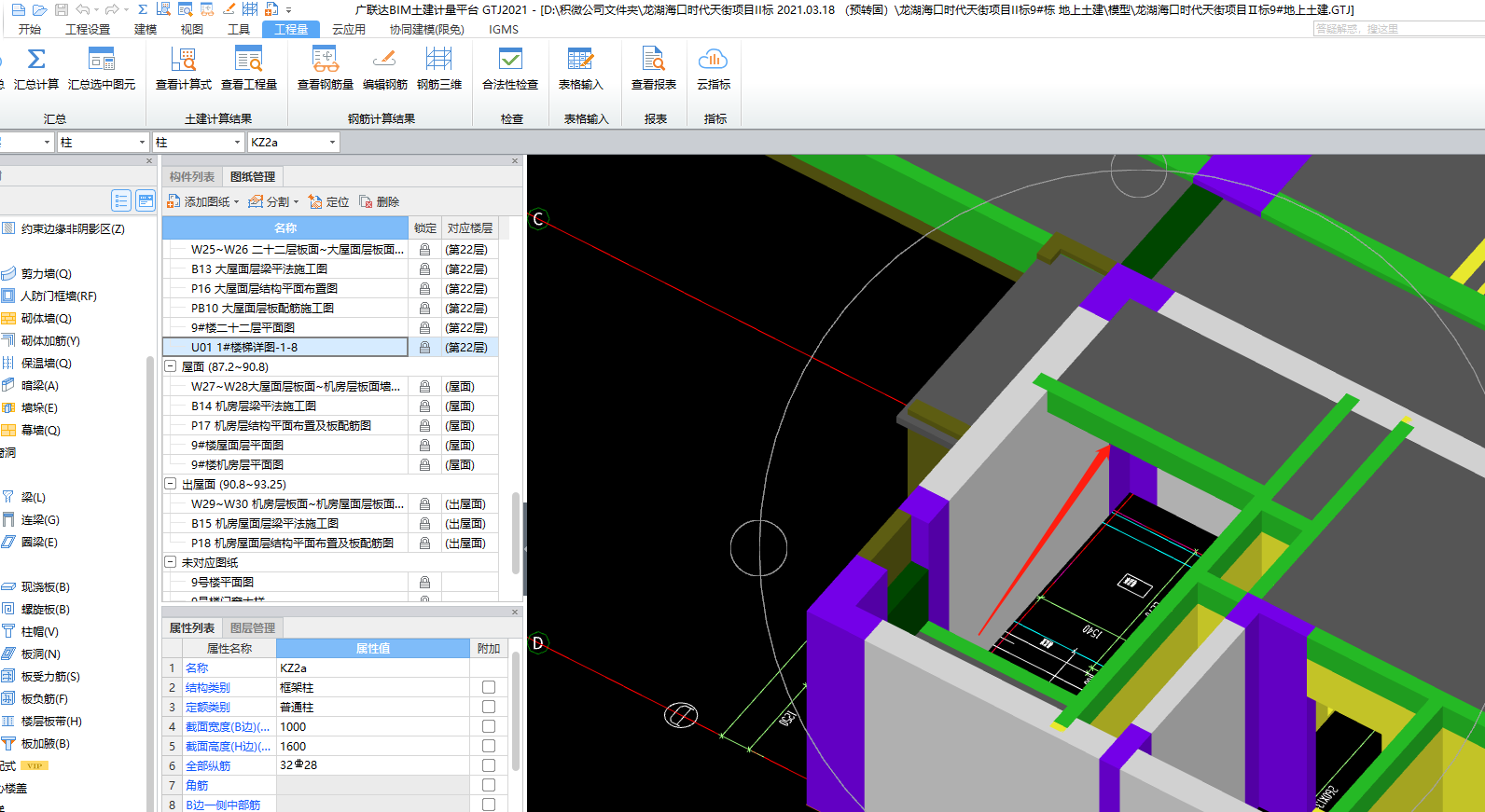Screen dimensions: 1485x812
Task: Click 添加图纸 button
Action: pos(198,201)
